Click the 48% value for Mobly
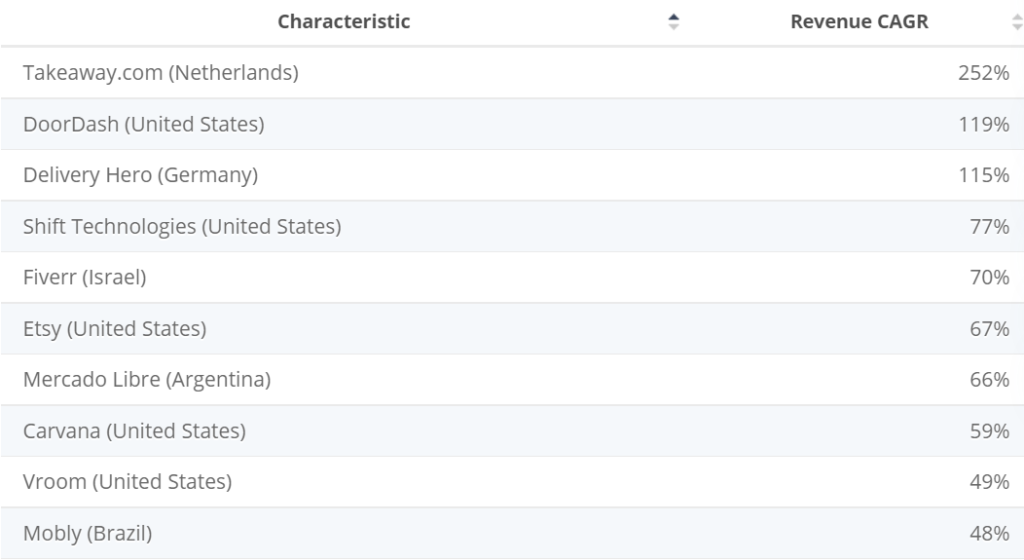Viewport: 1024px width, 560px height. 989,533
